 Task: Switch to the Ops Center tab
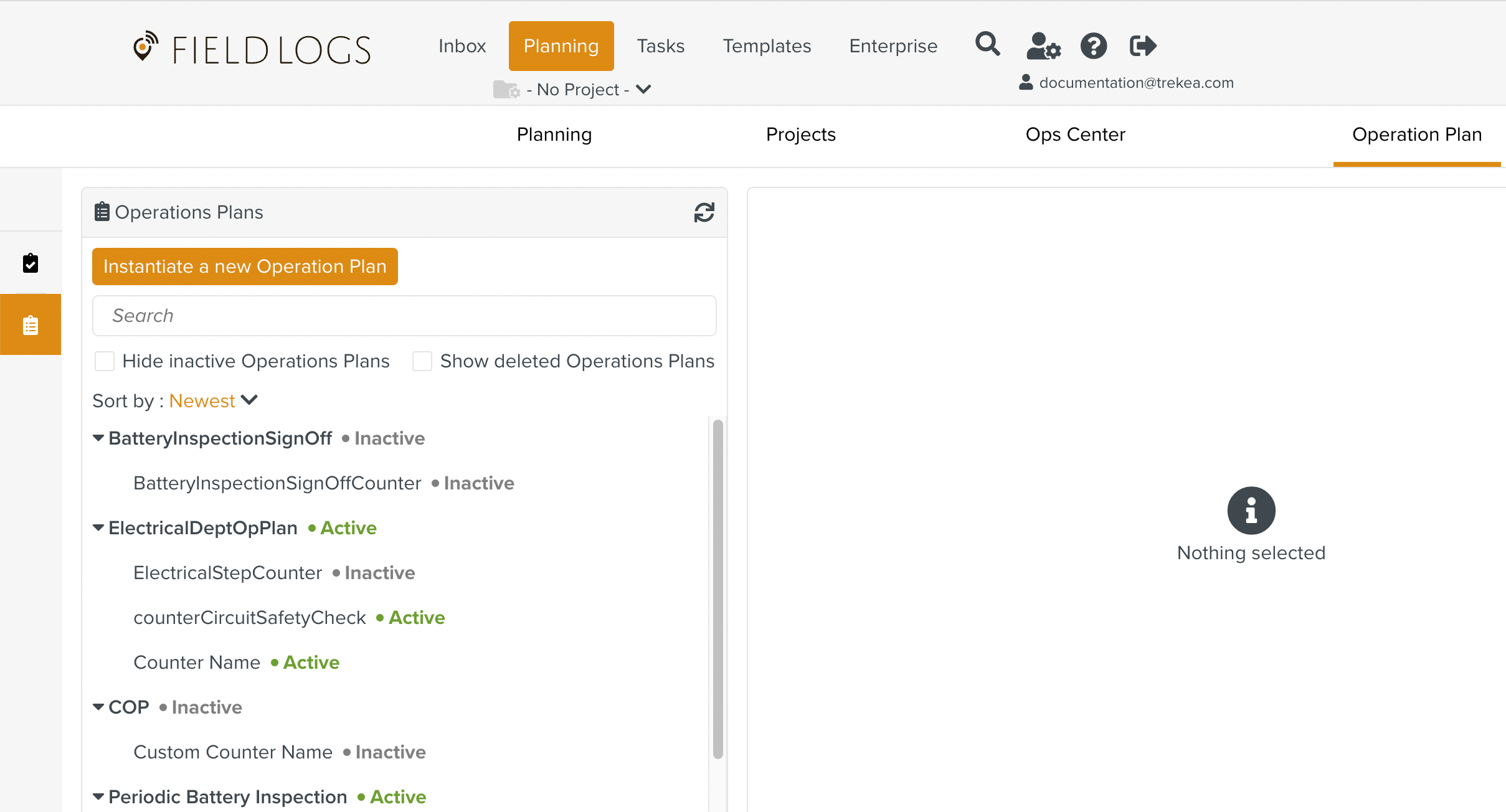click(1075, 135)
